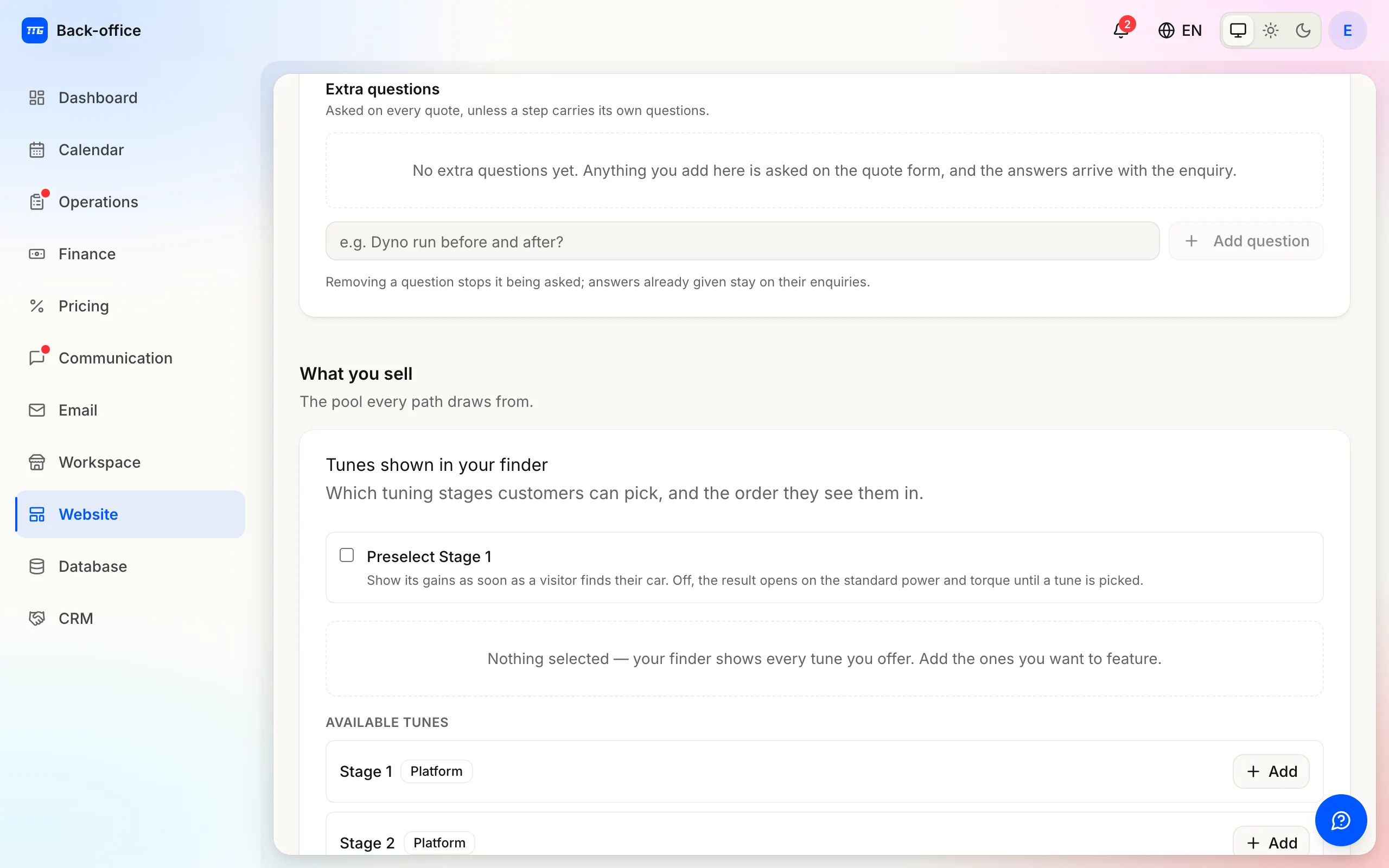Click the "Nothing selected" empty state text

(x=824, y=659)
